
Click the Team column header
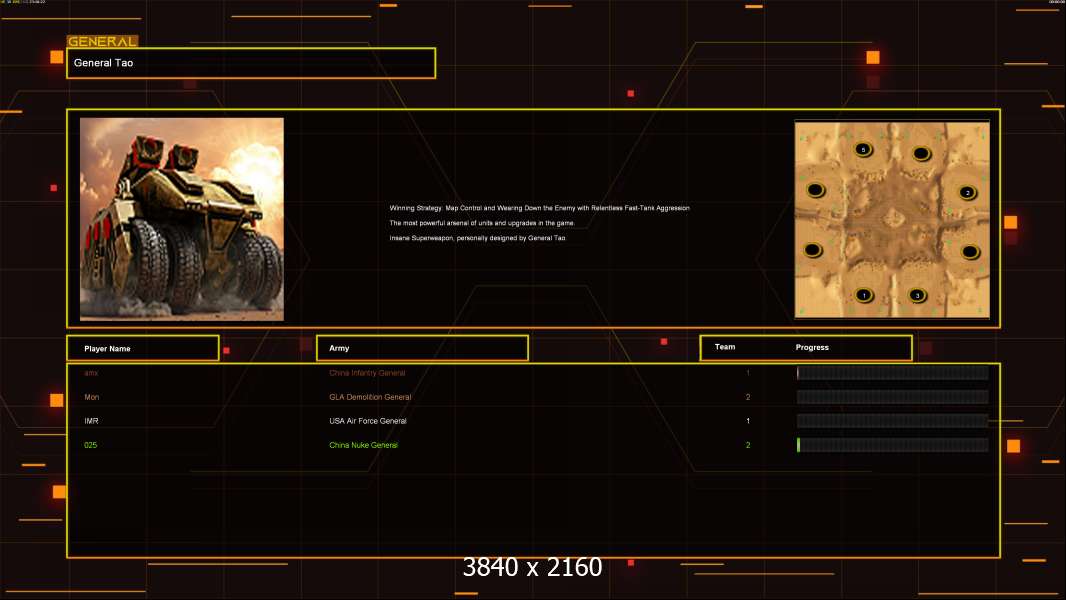(x=725, y=347)
